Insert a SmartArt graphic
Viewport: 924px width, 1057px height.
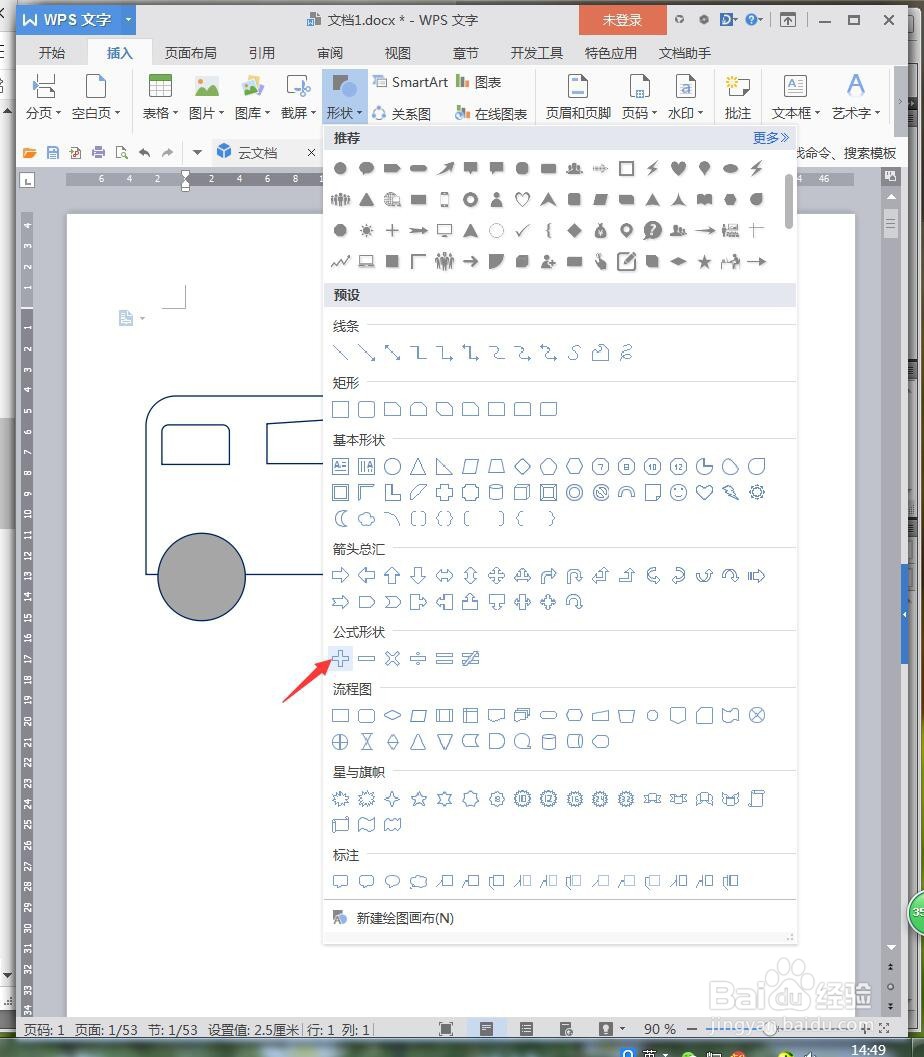410,82
